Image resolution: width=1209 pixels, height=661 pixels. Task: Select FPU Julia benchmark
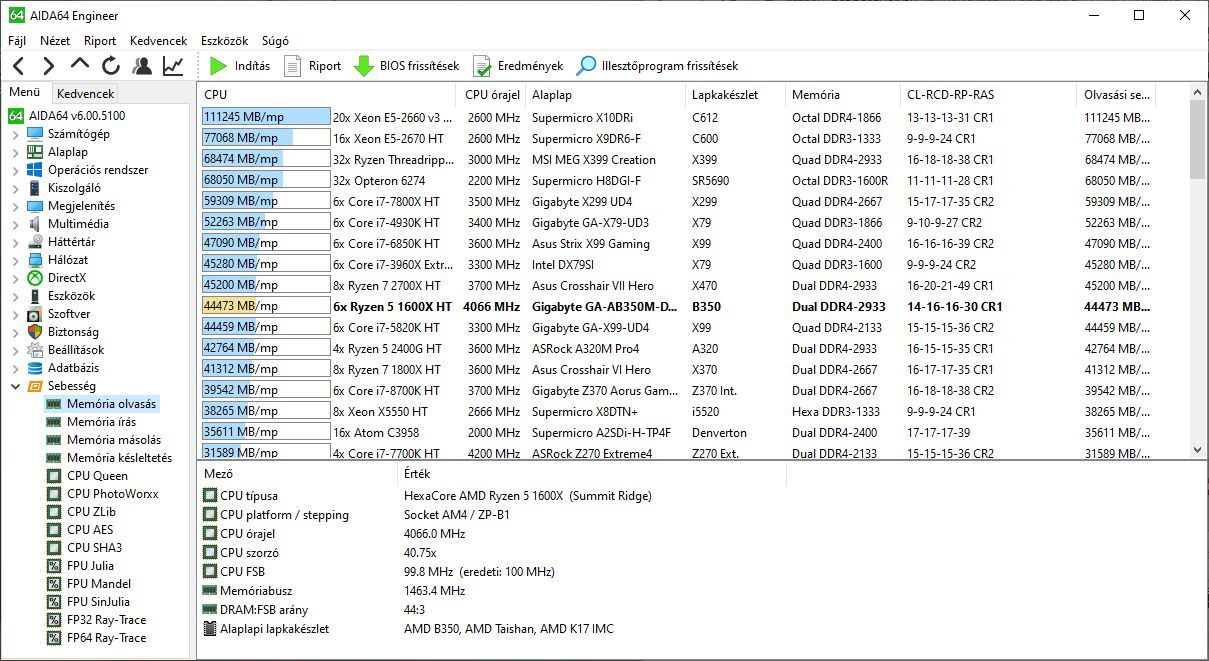tap(90, 565)
